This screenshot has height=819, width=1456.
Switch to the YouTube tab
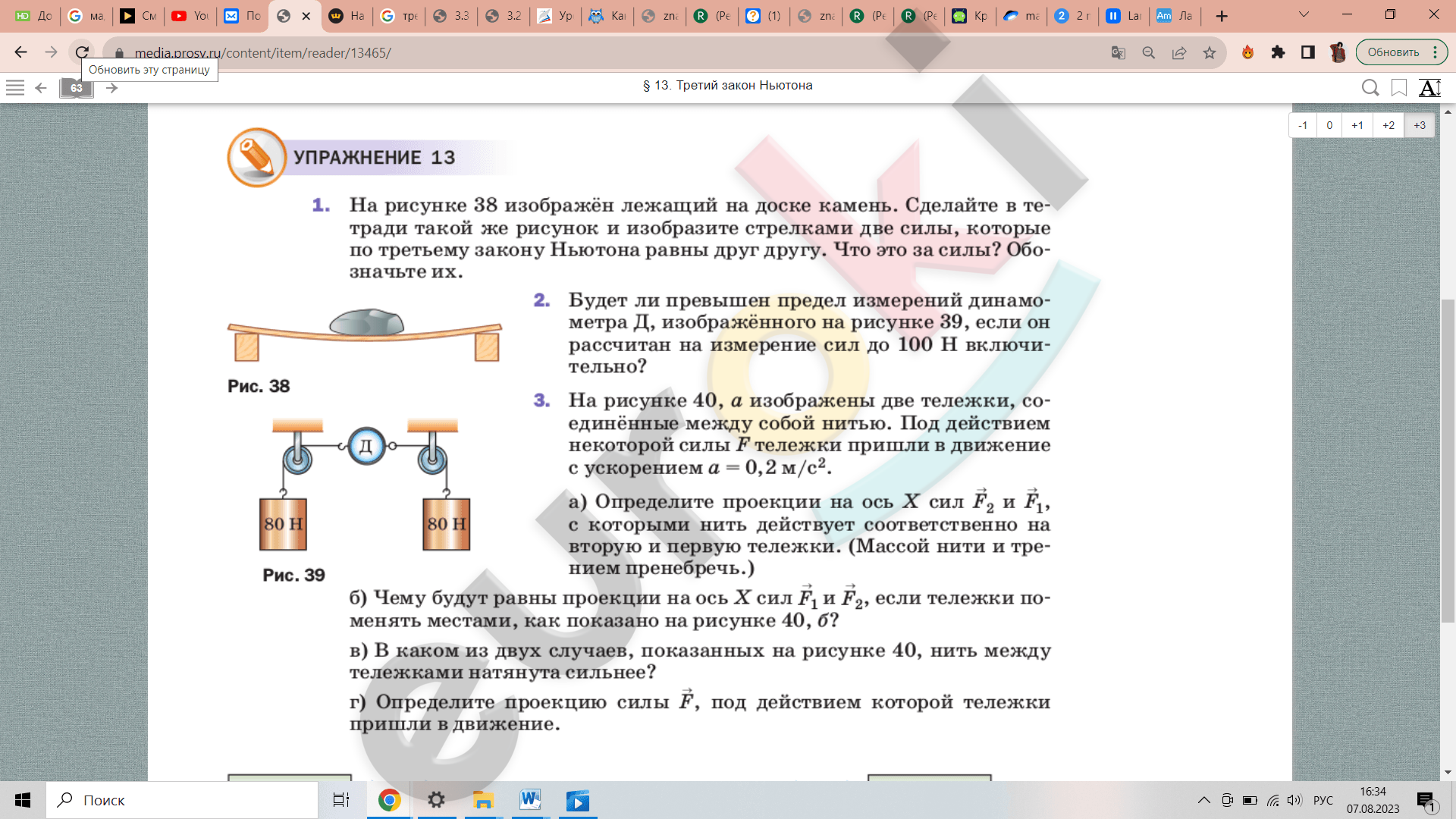190,16
